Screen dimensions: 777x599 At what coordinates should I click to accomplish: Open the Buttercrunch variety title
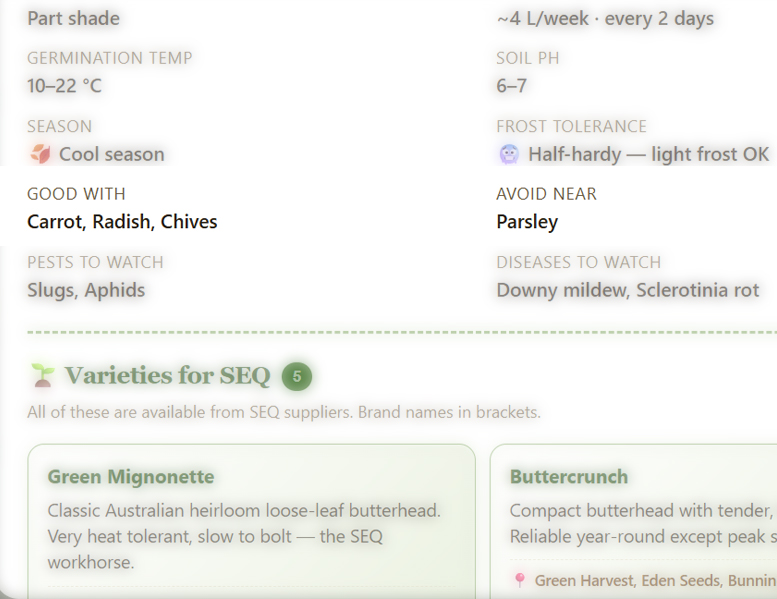pyautogui.click(x=569, y=477)
